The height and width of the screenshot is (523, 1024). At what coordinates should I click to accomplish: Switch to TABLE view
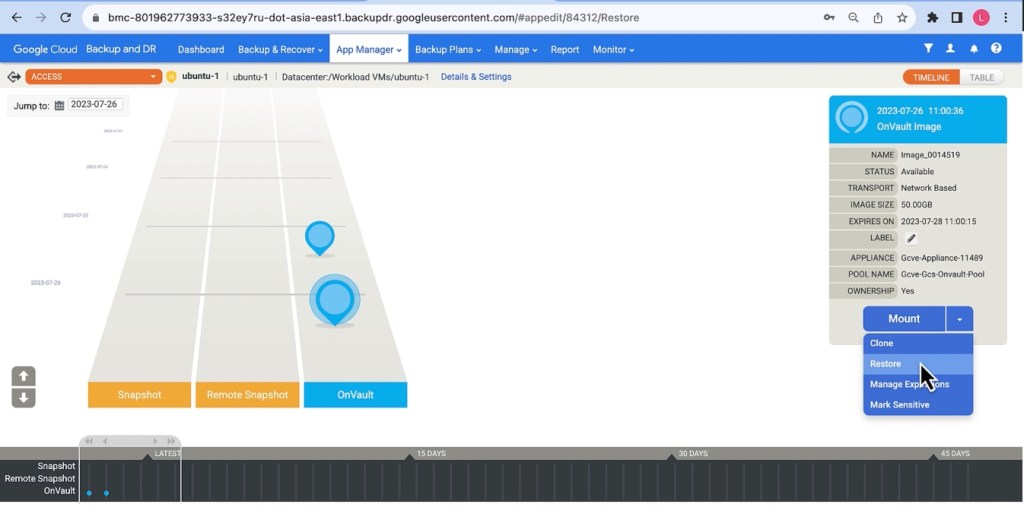[x=982, y=77]
